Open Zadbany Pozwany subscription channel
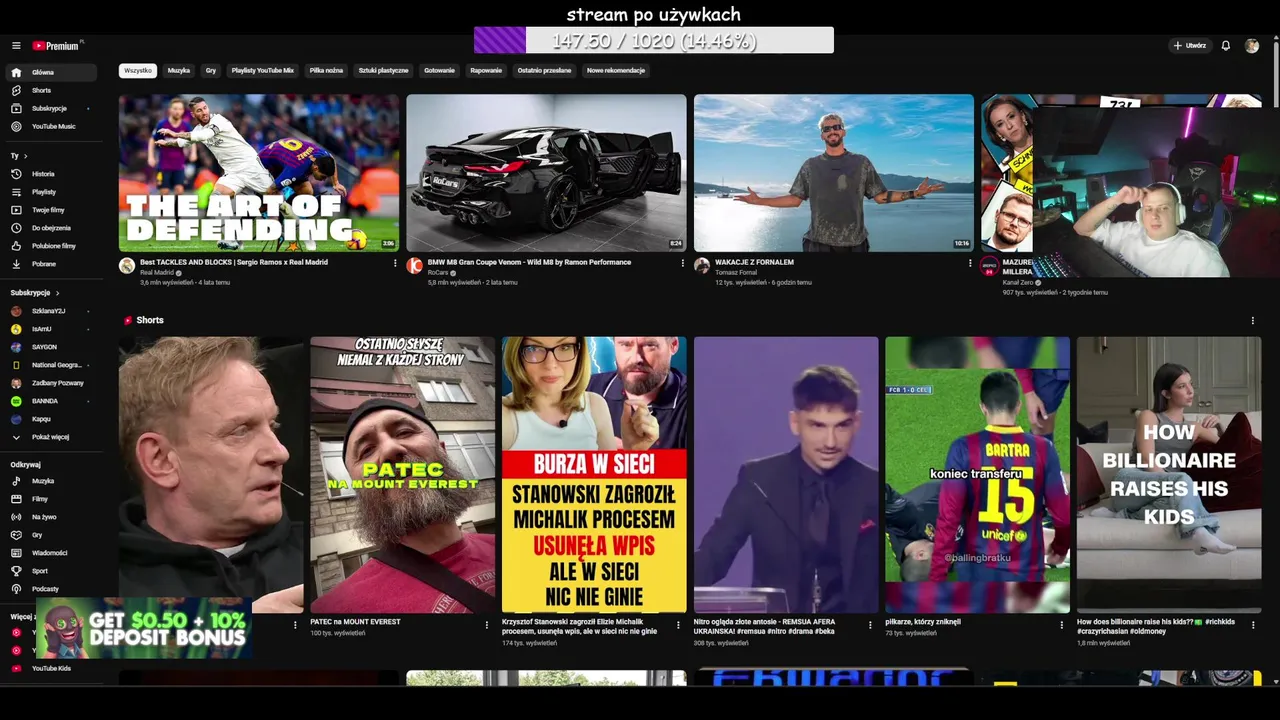Screen dimensions: 1280x720 (x=50, y=383)
